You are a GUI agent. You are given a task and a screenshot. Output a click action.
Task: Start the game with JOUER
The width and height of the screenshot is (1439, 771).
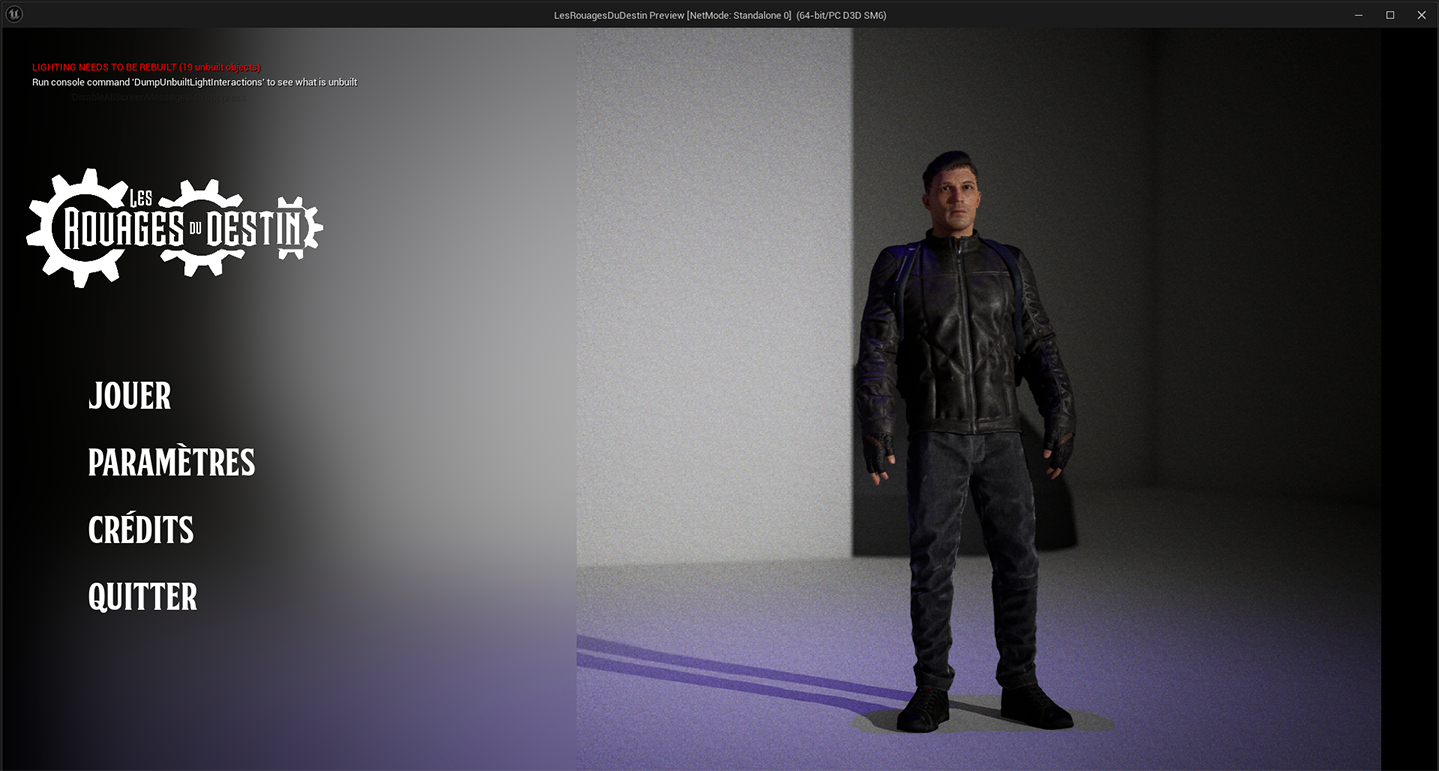[130, 396]
